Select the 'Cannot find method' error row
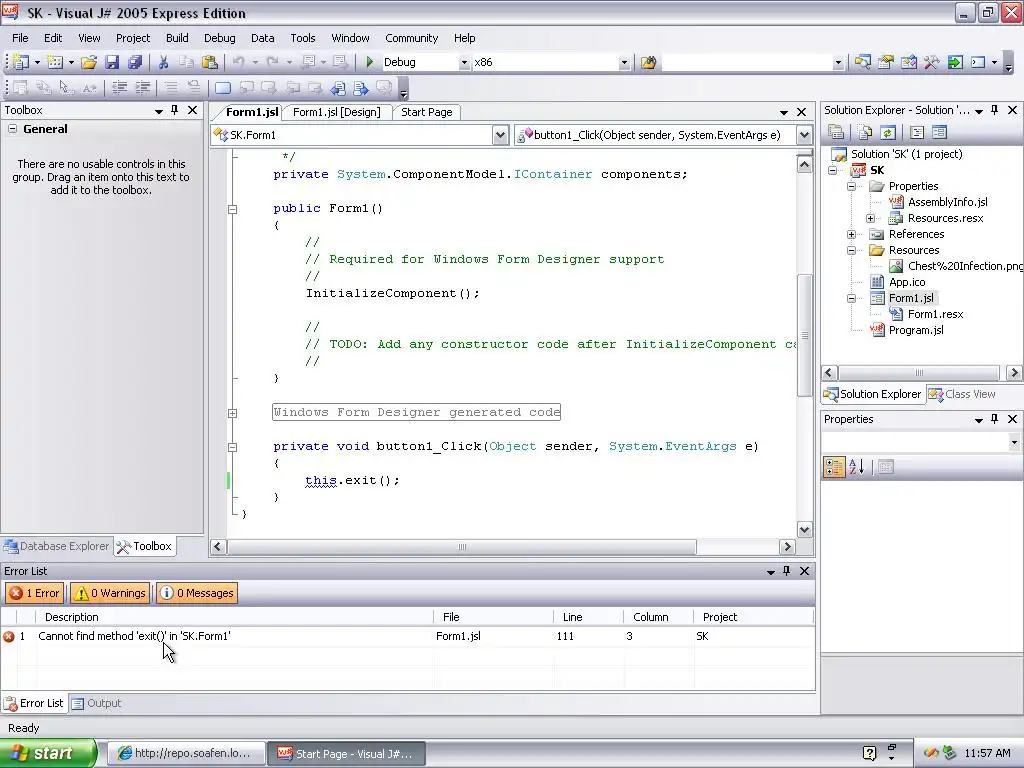The height and width of the screenshot is (768, 1024). 408,636
